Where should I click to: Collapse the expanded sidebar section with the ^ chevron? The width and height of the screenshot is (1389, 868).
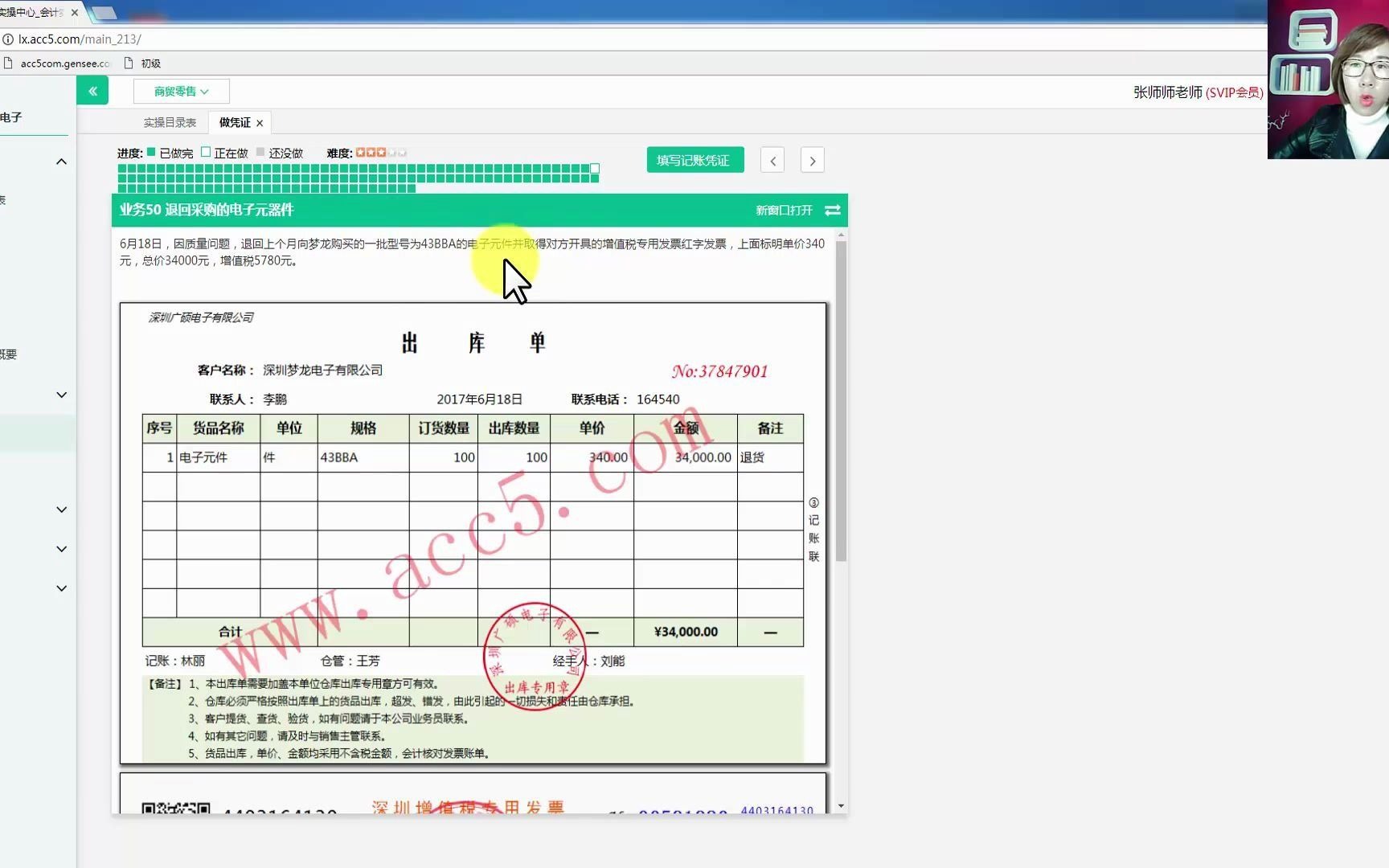pos(61,161)
